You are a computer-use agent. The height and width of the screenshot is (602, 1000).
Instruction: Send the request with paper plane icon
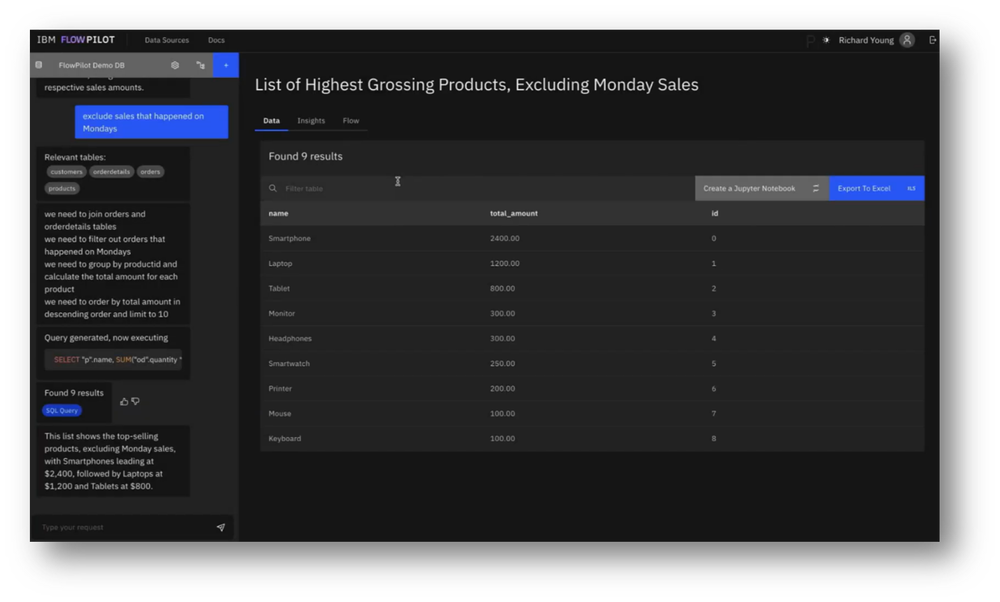221,527
